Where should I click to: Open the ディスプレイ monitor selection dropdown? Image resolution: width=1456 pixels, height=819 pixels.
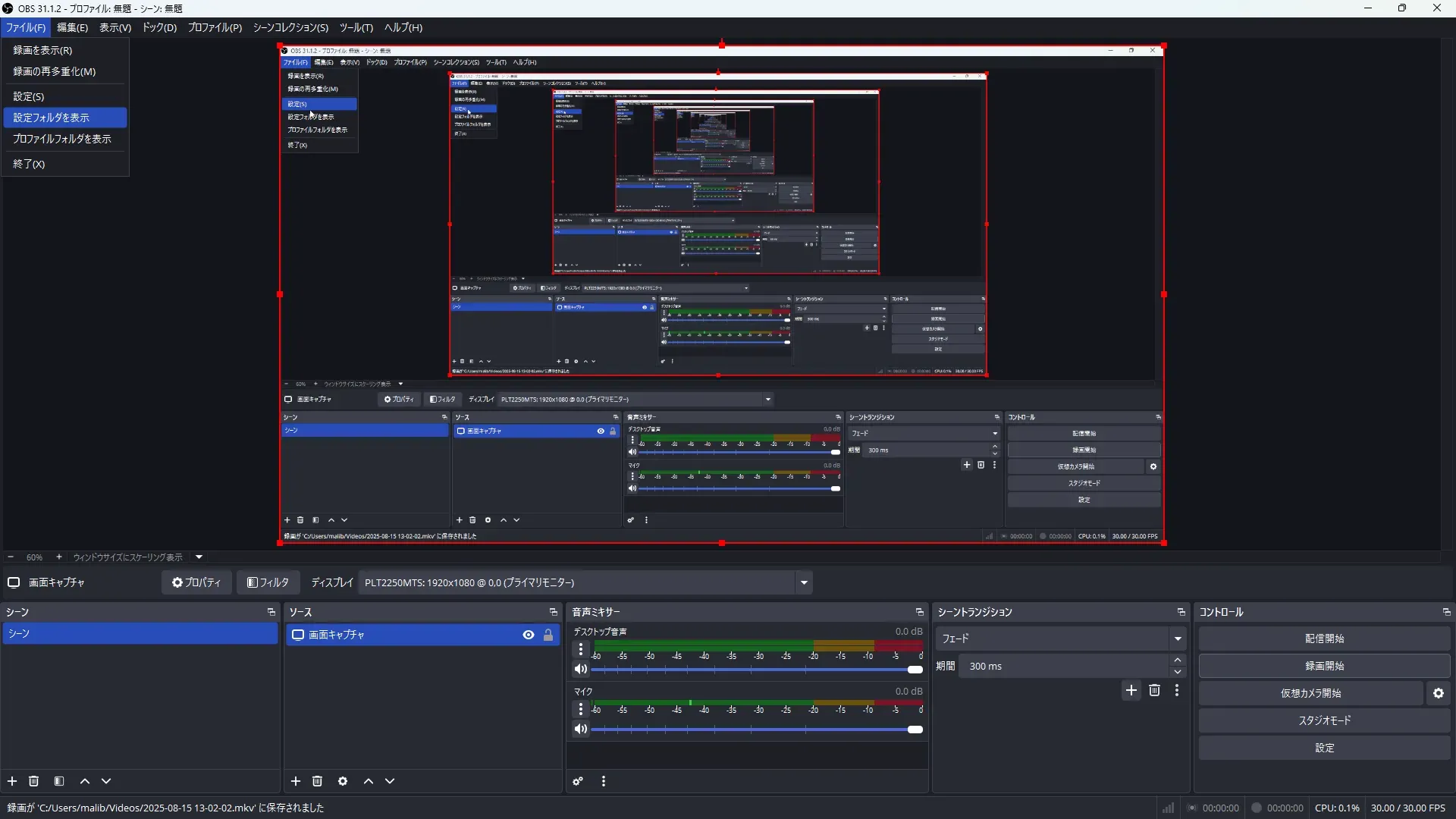804,582
